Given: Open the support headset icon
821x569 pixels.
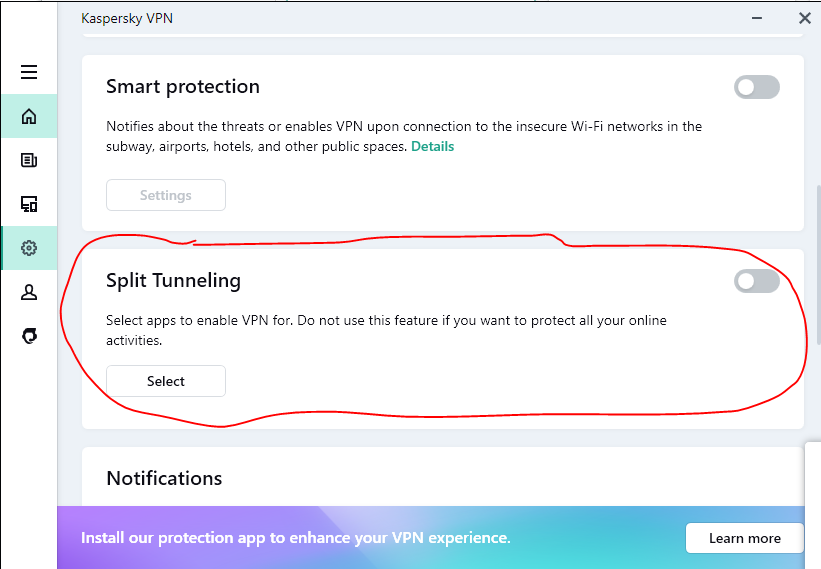Looking at the screenshot, I should (x=29, y=336).
